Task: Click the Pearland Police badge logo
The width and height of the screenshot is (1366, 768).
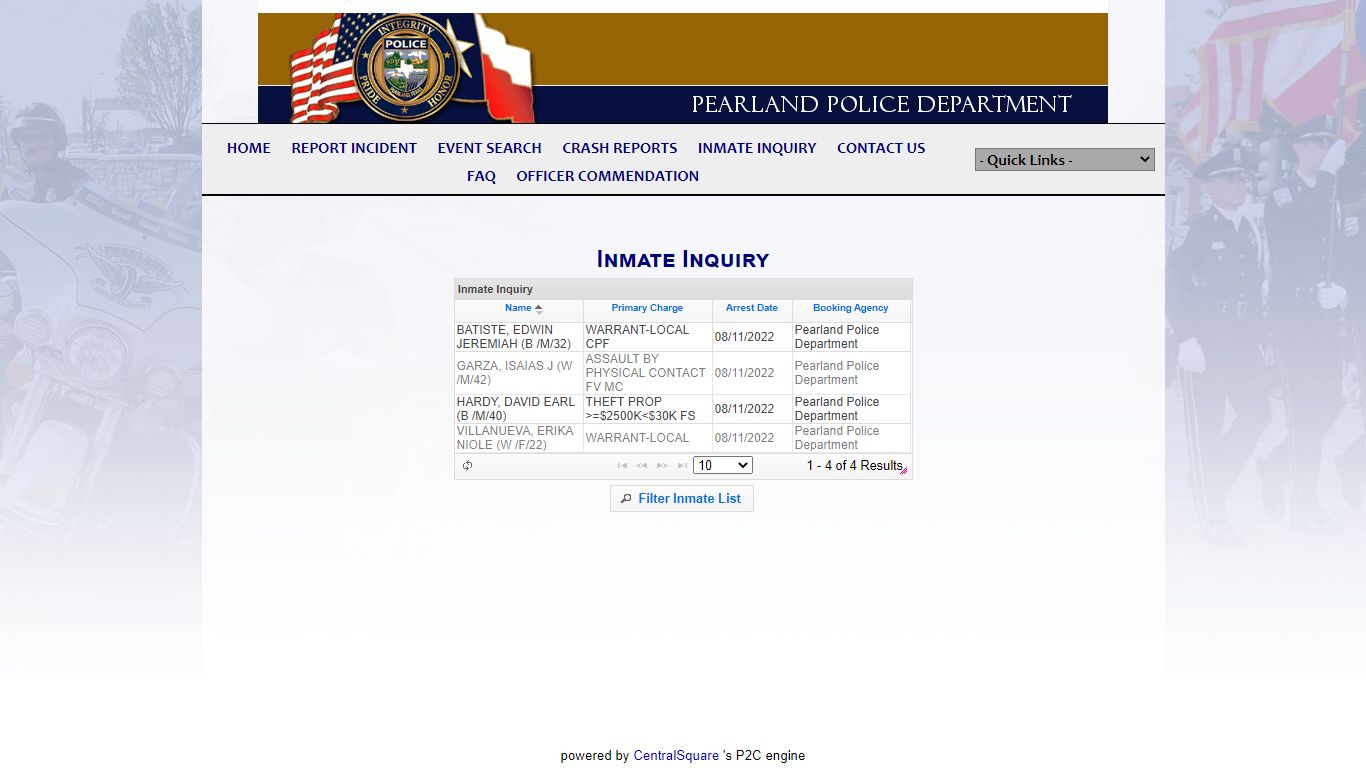Action: (405, 68)
